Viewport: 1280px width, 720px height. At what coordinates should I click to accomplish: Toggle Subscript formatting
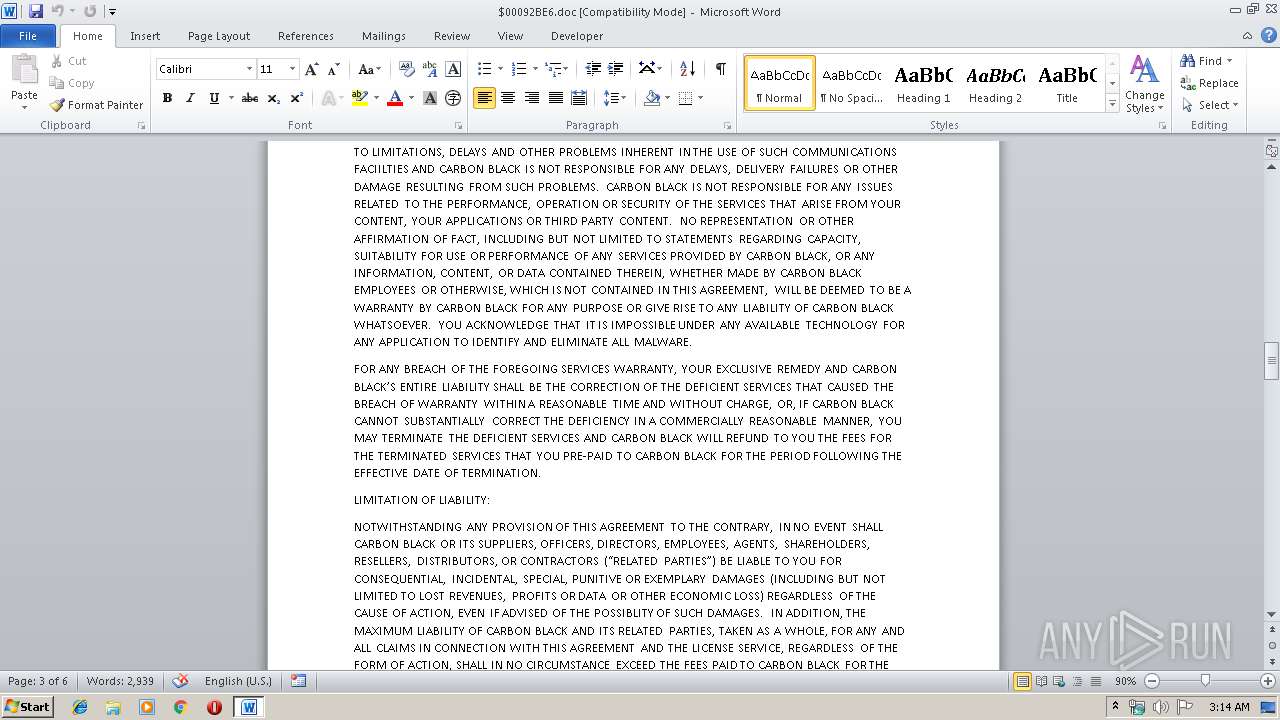tap(274, 98)
